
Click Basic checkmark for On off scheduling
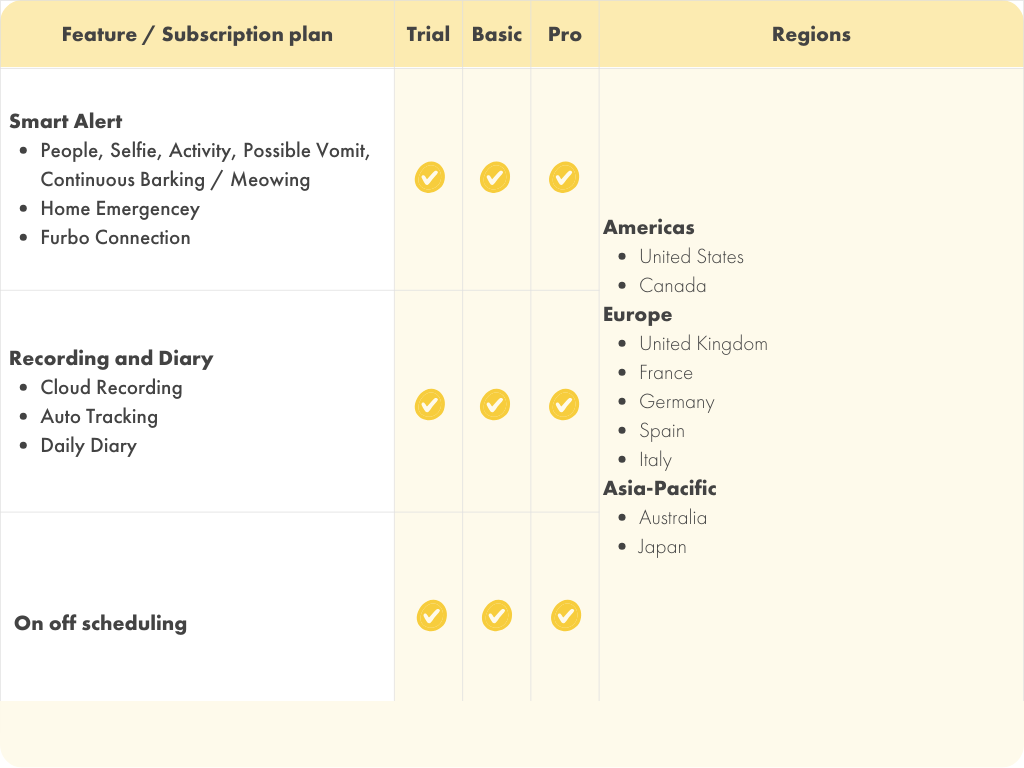(x=497, y=615)
